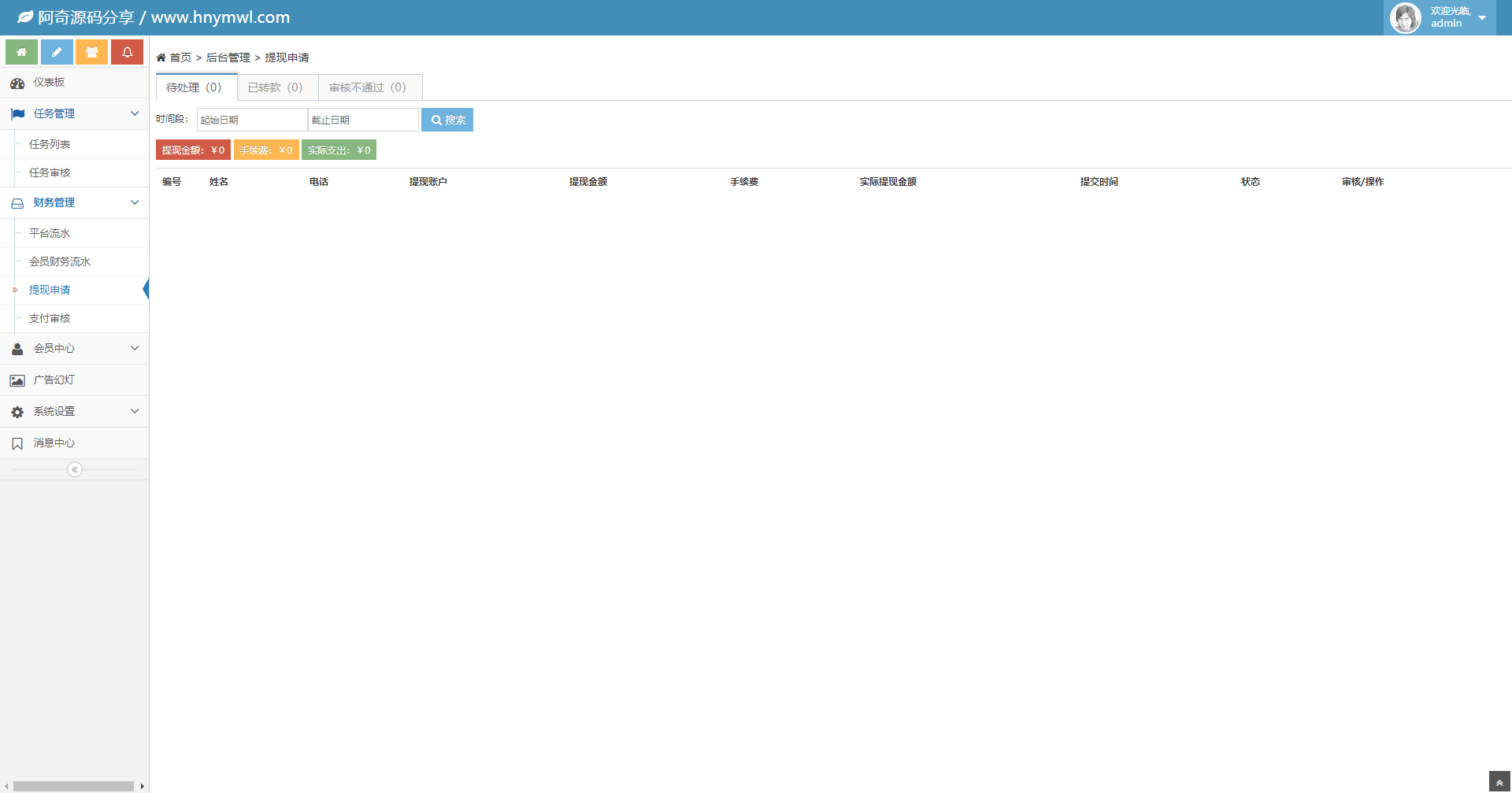Click the 消息中心 bookmark icon
1512x793 pixels.
[17, 443]
